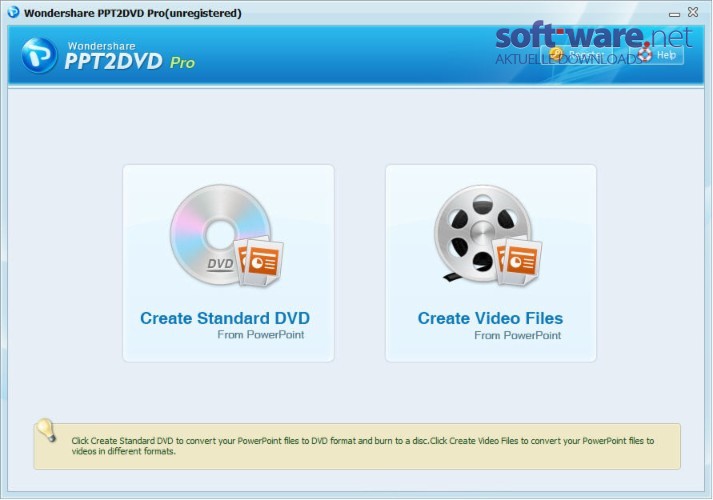Image resolution: width=713 pixels, height=500 pixels.
Task: Click the Create Standard DVD disc icon
Action: tap(226, 235)
